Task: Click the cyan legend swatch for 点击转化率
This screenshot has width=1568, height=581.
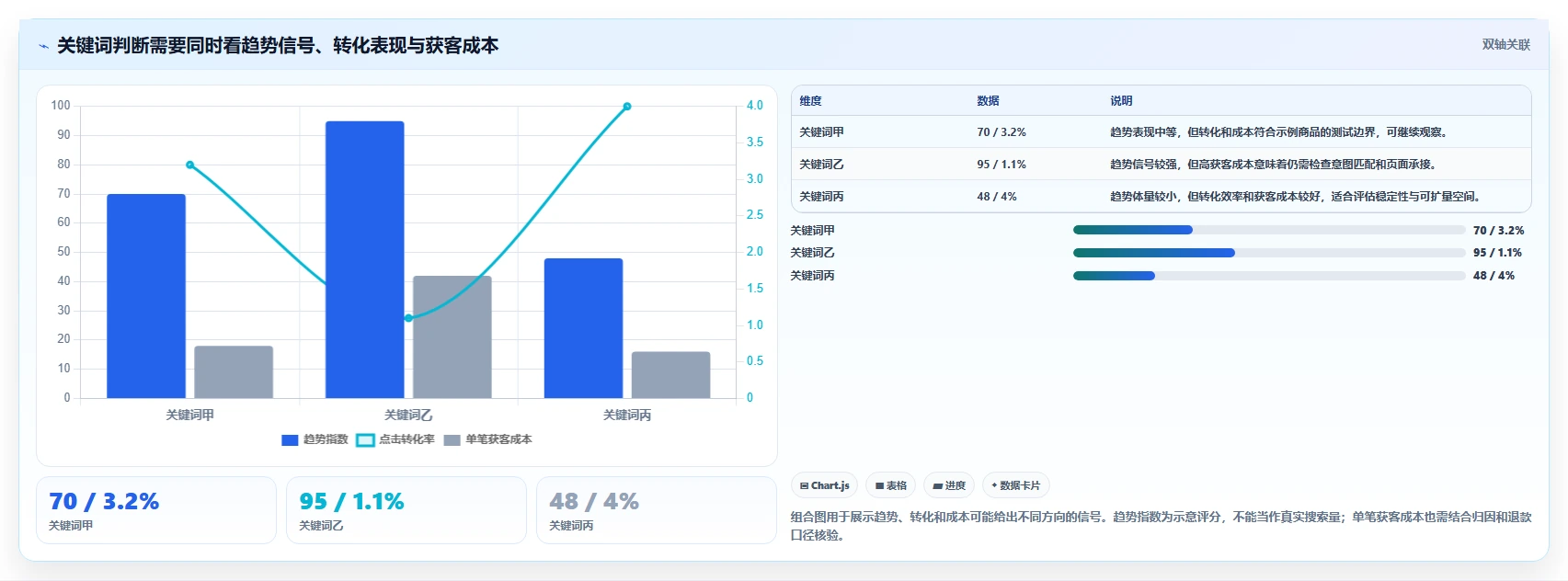Action: pos(365,440)
